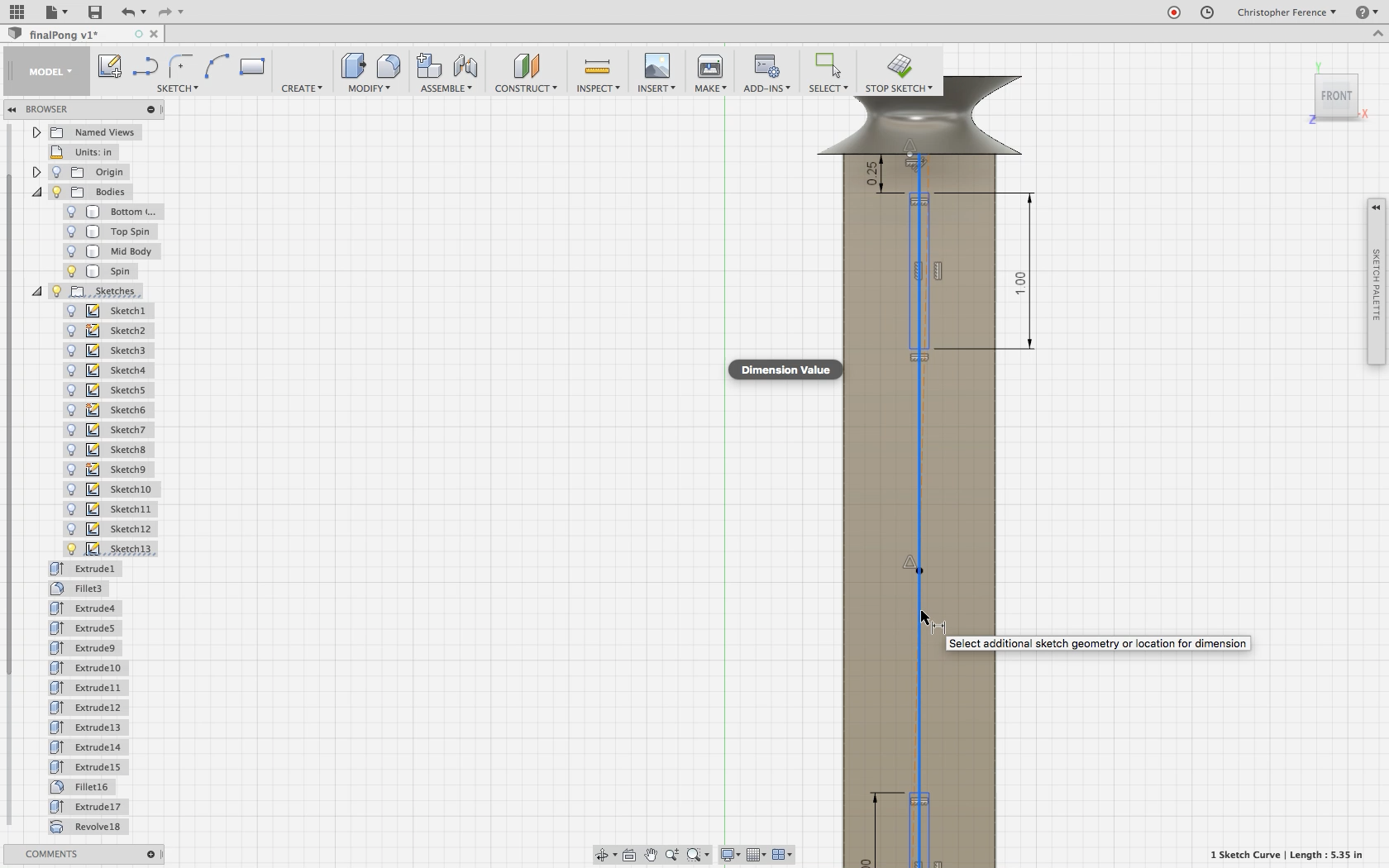1389x868 pixels.
Task: Open the data panel grid icon
Action: click(x=17, y=12)
